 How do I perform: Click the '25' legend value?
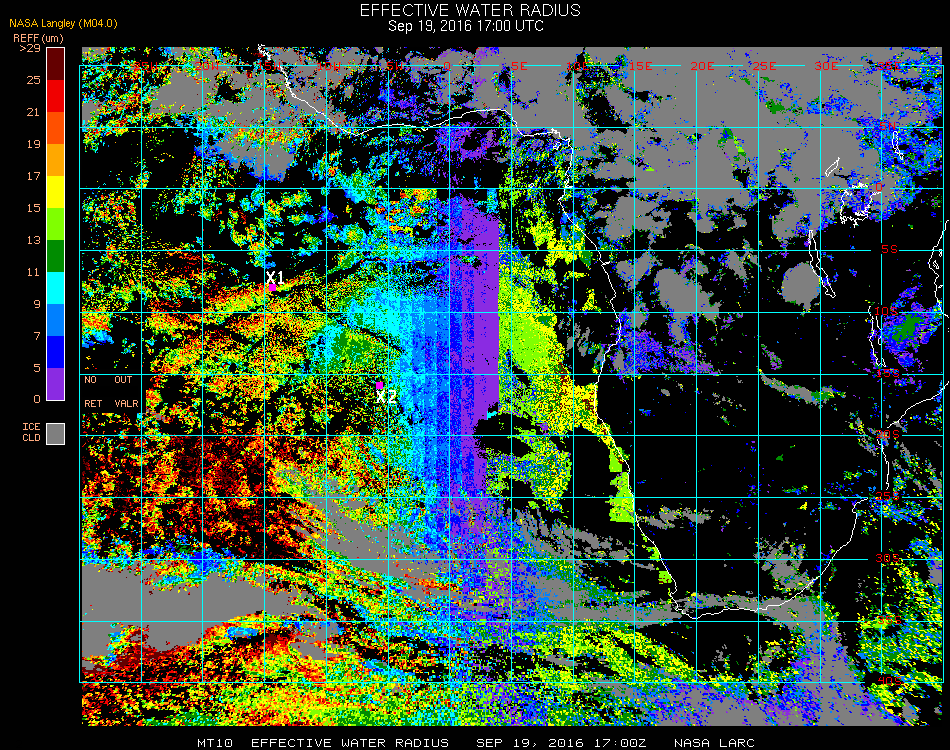(x=33, y=80)
